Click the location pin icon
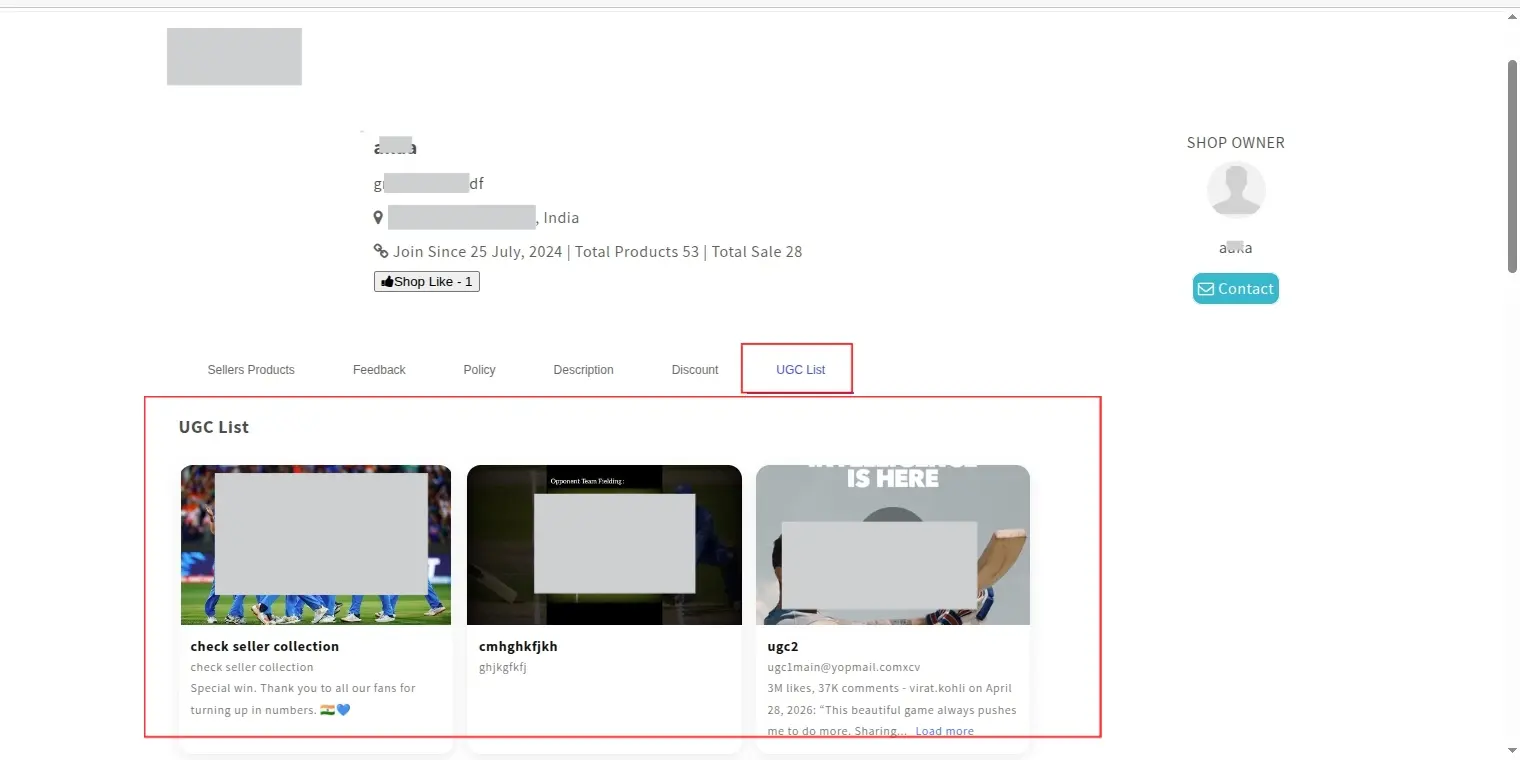The image size is (1520, 760). (378, 218)
